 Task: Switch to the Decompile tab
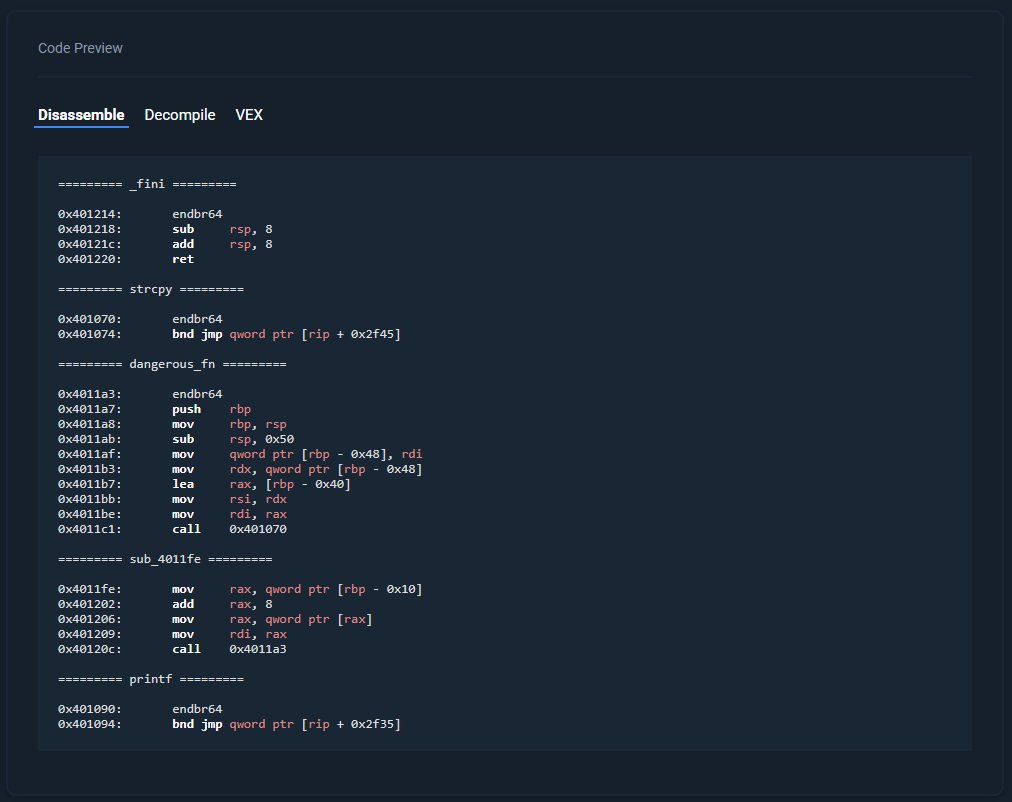coord(179,114)
